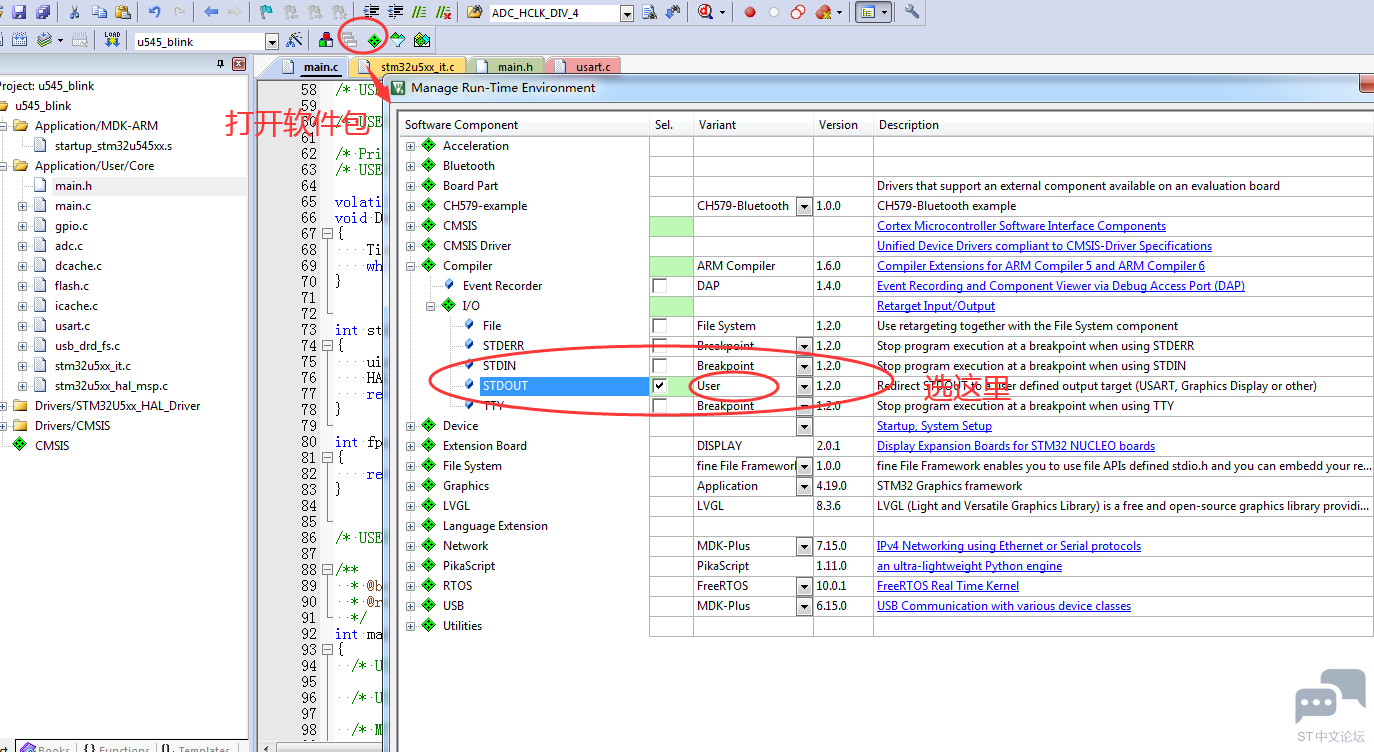Launch the Pack Installer

pos(422,40)
